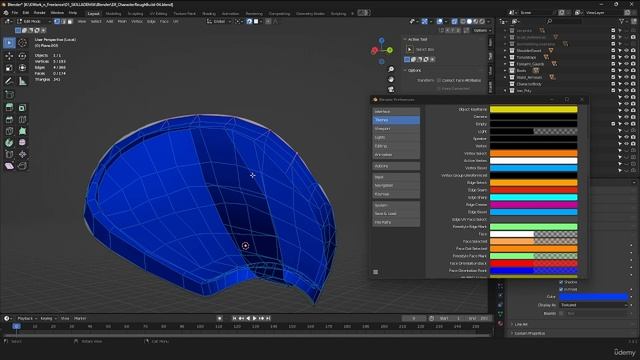The height and width of the screenshot is (360, 640).
Task: Select the Inset Faces tool
Action: pos(22,107)
